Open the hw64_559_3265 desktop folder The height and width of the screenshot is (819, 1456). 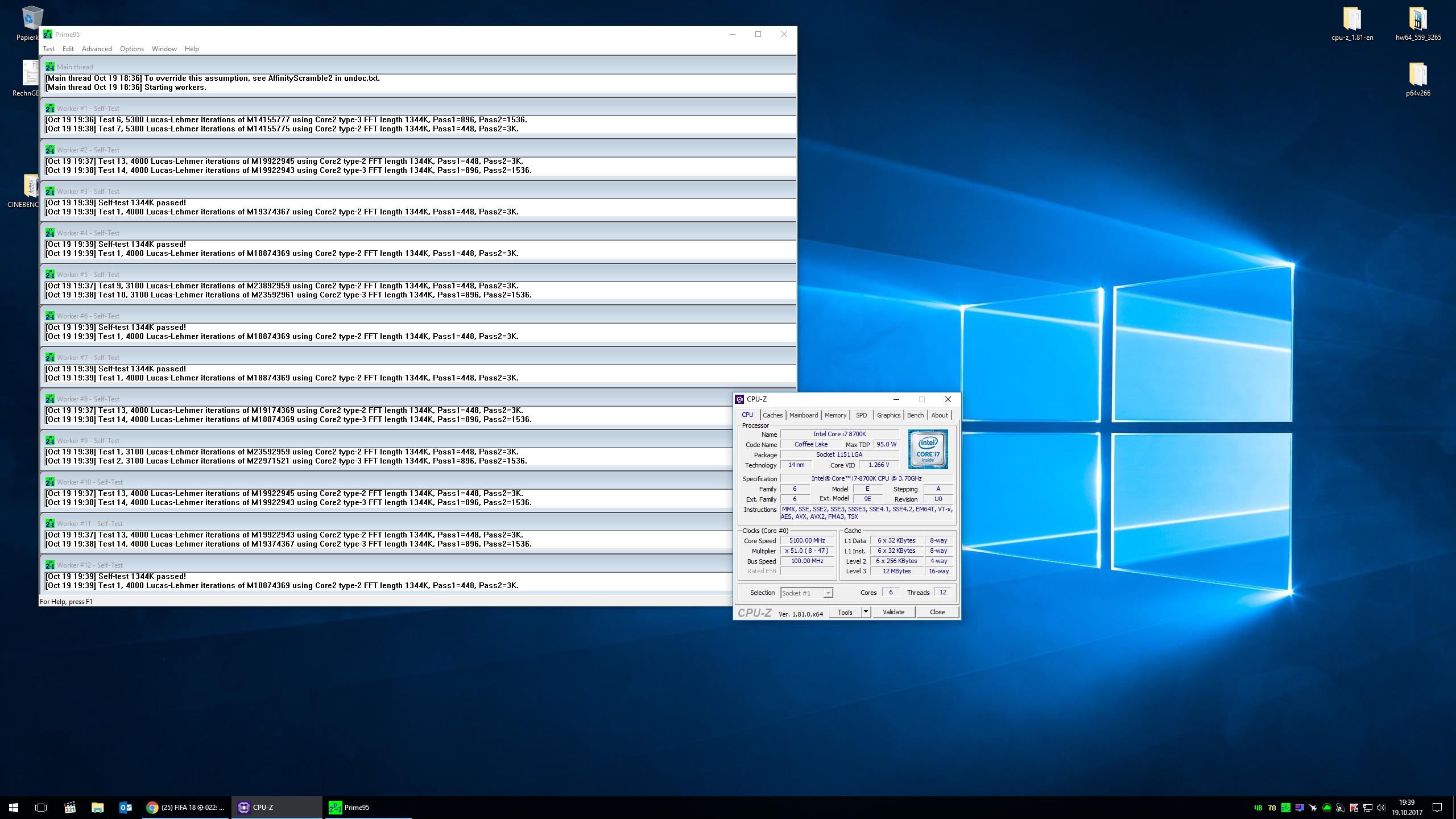(1418, 23)
